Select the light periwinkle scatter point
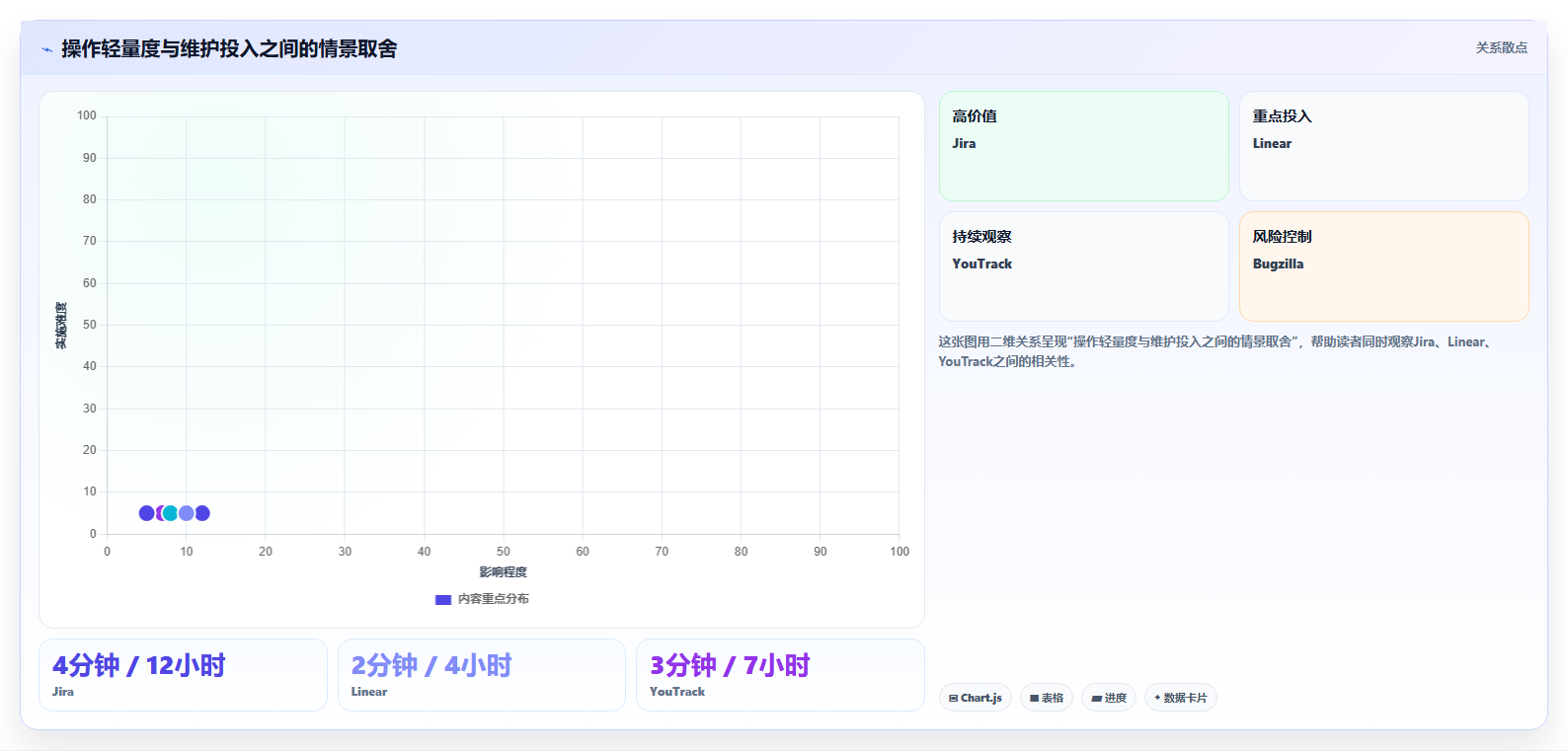Screen dimensions: 1568x751 186,513
